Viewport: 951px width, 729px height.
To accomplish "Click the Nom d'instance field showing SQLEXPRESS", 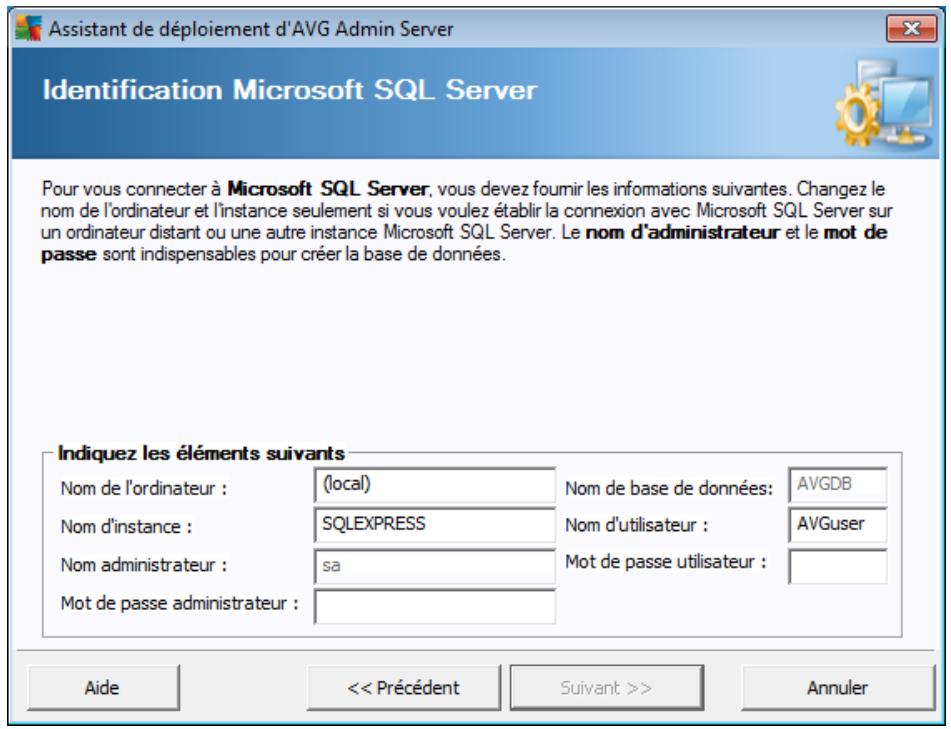I will coord(435,525).
